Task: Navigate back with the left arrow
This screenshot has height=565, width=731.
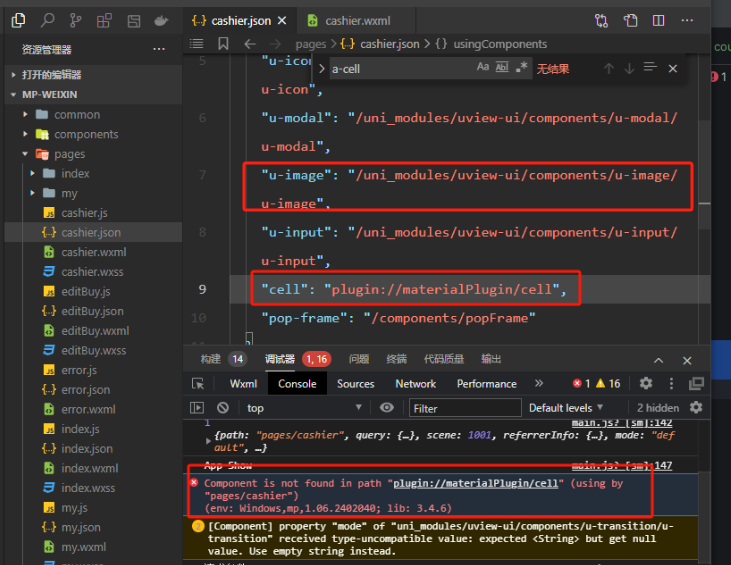Action: (x=250, y=44)
